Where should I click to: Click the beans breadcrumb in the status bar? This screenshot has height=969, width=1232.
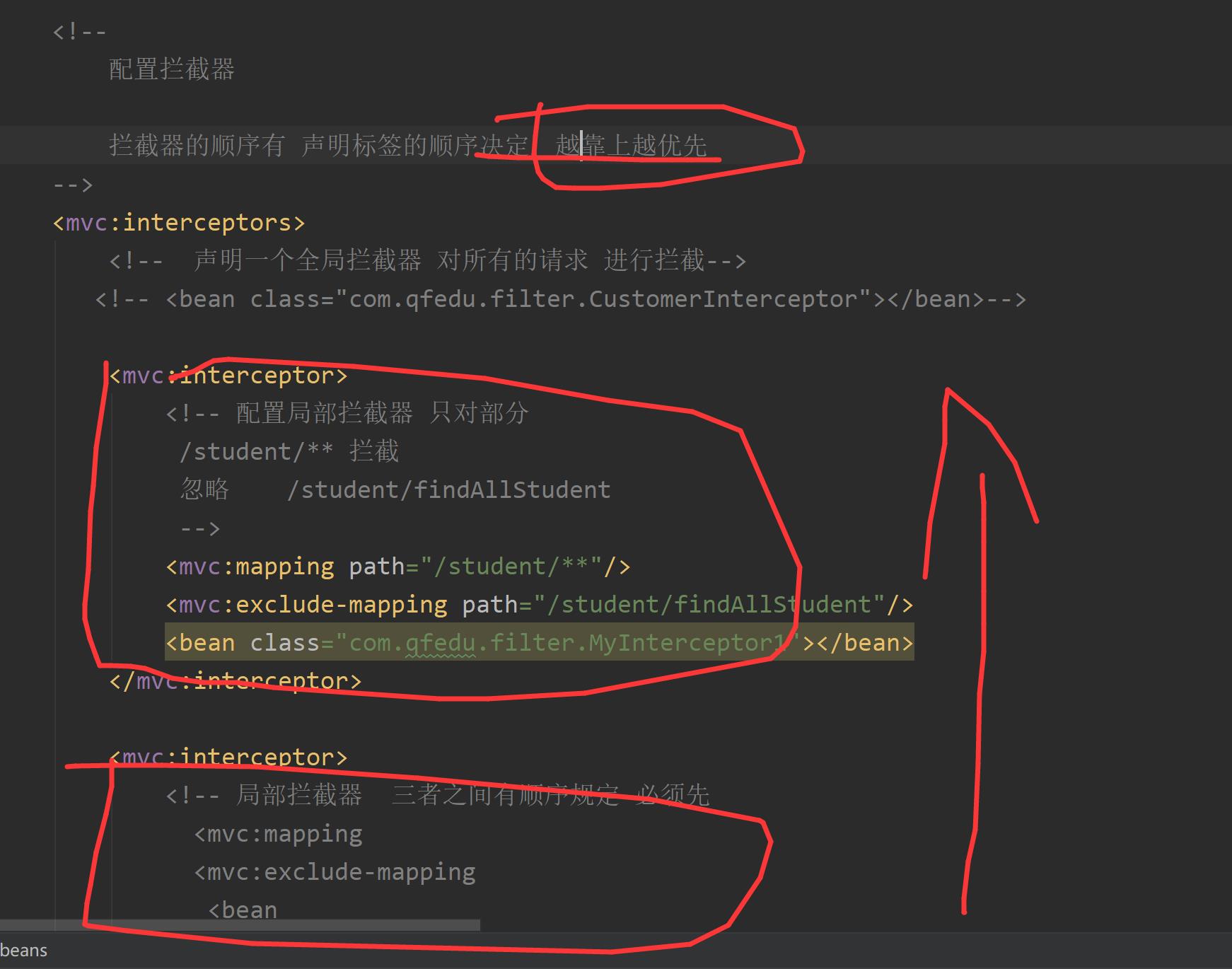click(x=24, y=951)
